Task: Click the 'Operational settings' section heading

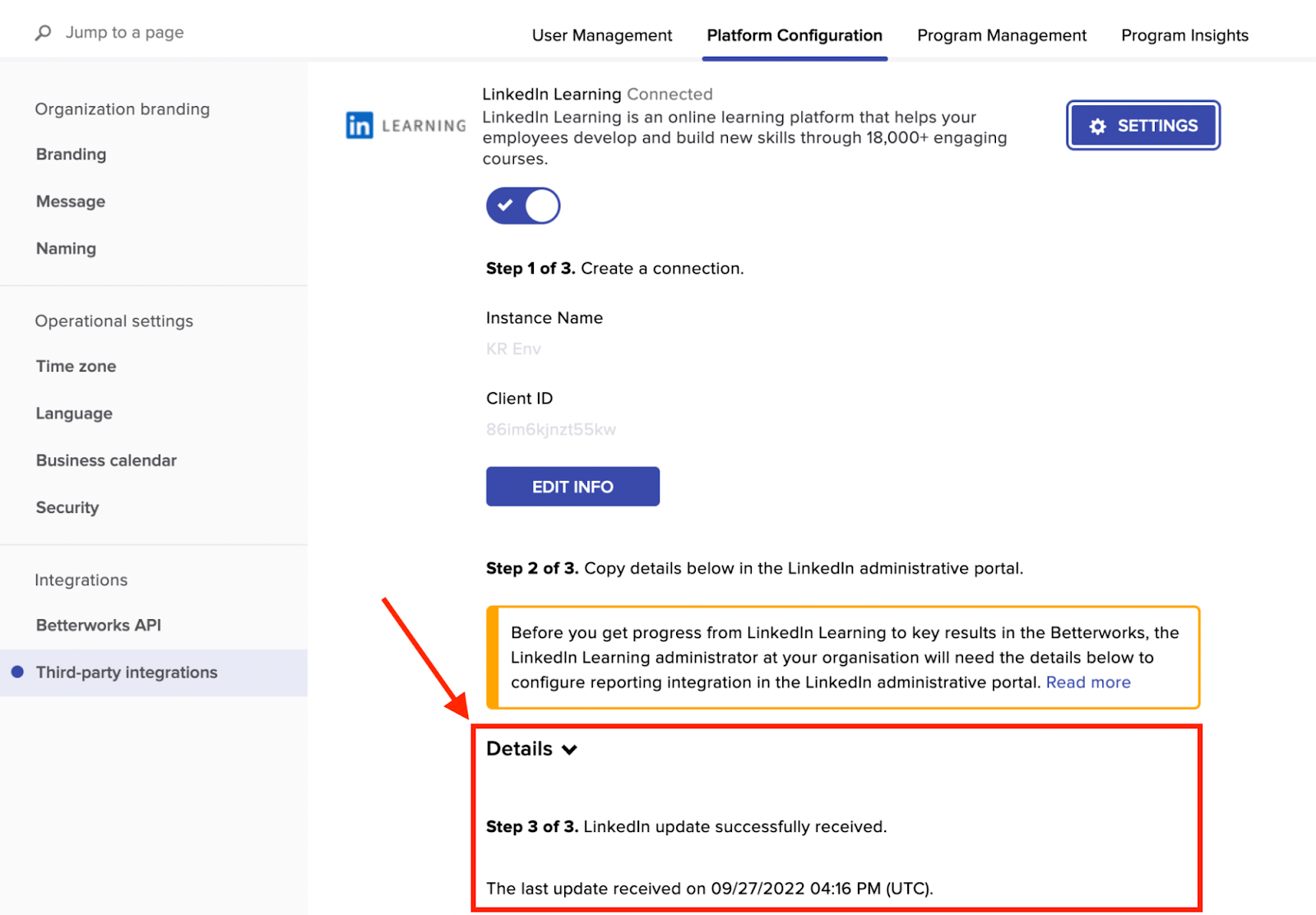Action: [x=114, y=321]
